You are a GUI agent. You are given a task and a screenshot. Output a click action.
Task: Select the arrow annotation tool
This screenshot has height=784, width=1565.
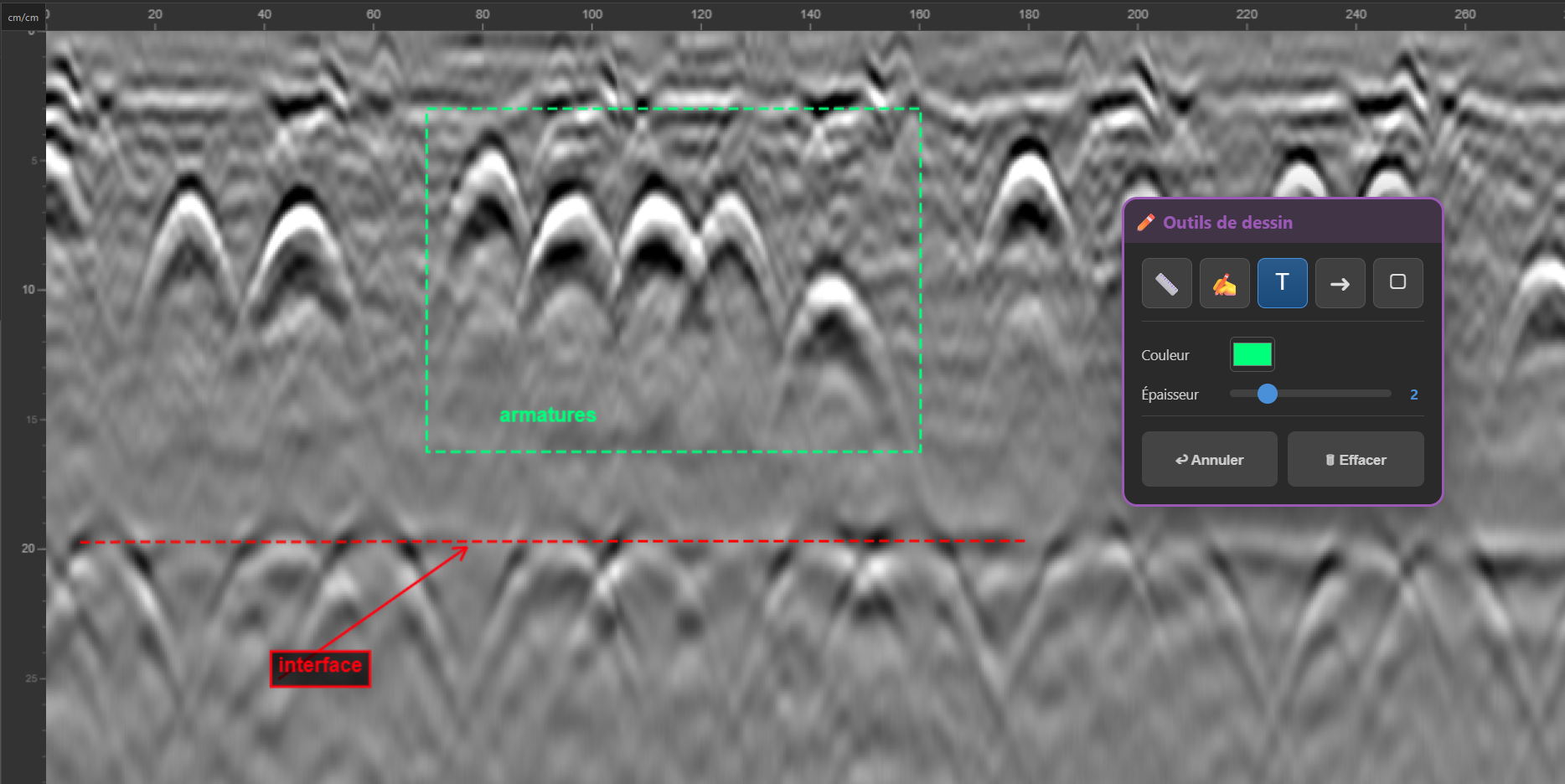click(1340, 282)
